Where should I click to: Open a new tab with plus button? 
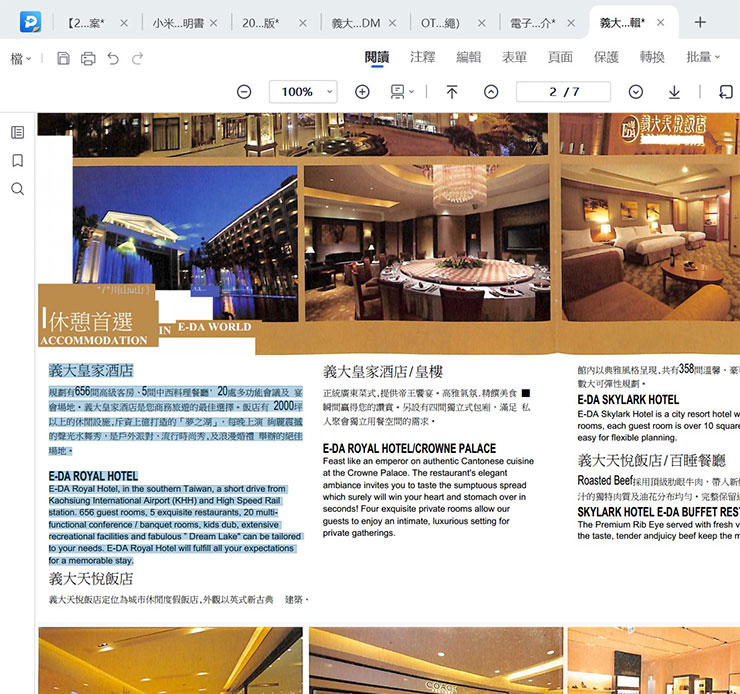pos(700,22)
